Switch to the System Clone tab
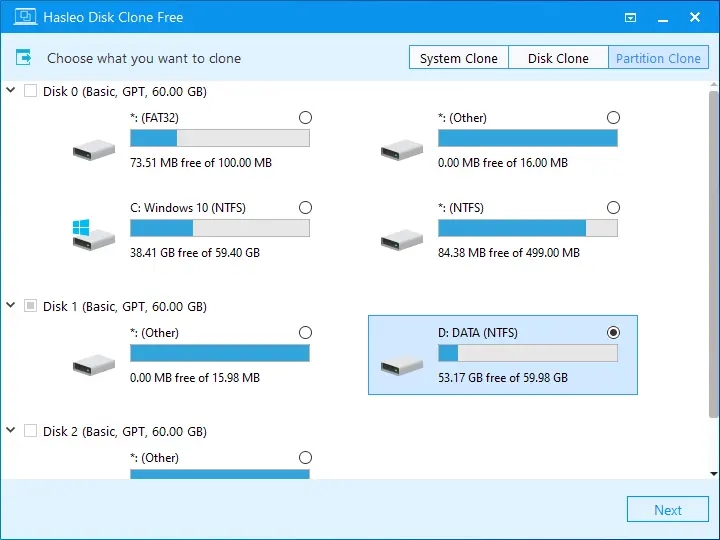Screen dimensions: 720x540 point(459,57)
